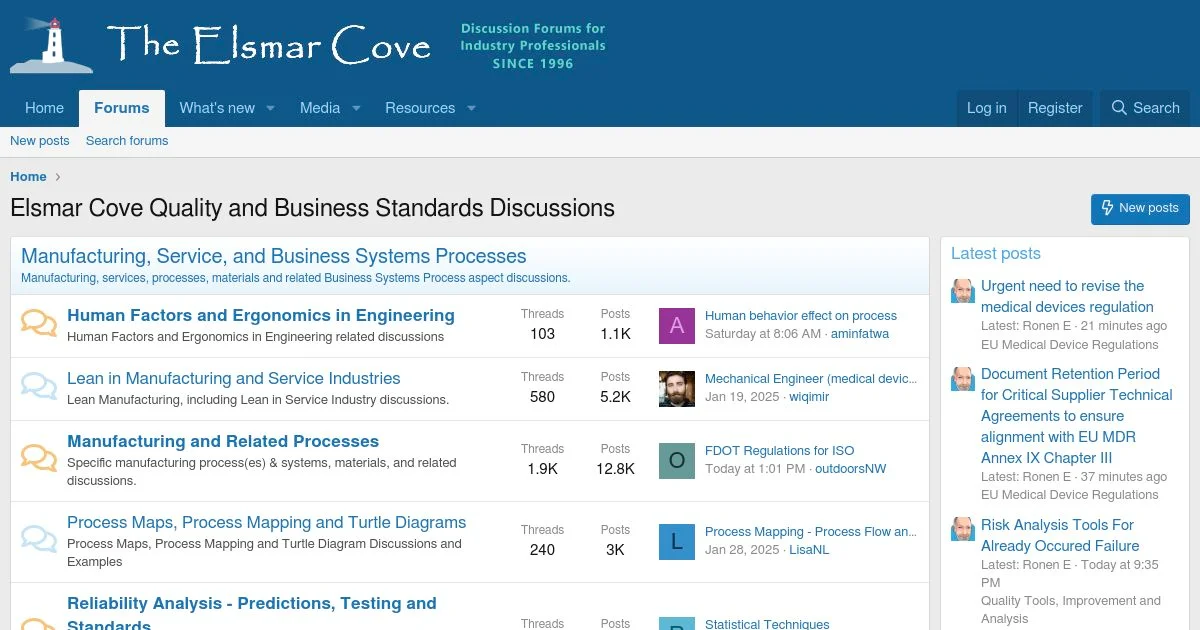Expand the What's new dropdown arrow

click(x=270, y=108)
